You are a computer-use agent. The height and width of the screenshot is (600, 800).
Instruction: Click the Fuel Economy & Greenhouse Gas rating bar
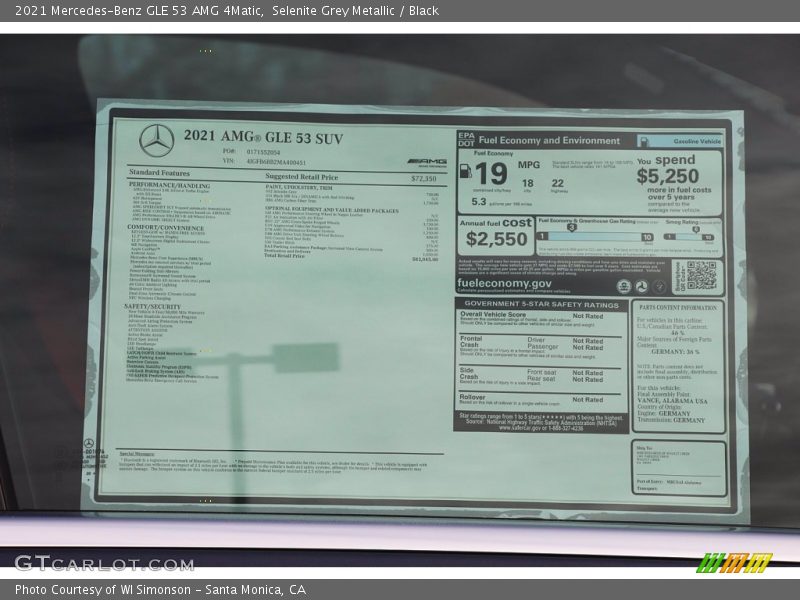pyautogui.click(x=595, y=237)
